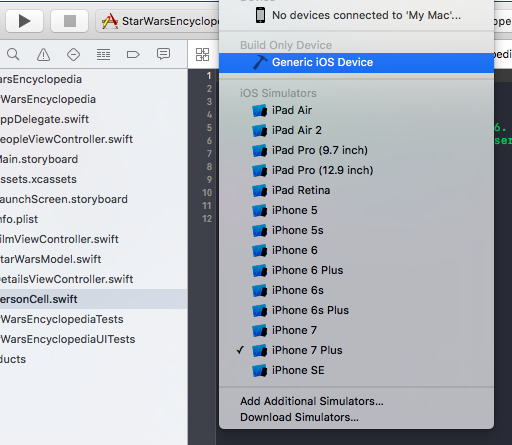Select Generic iOS Device destination
This screenshot has width=512, height=445.
pos(356,62)
